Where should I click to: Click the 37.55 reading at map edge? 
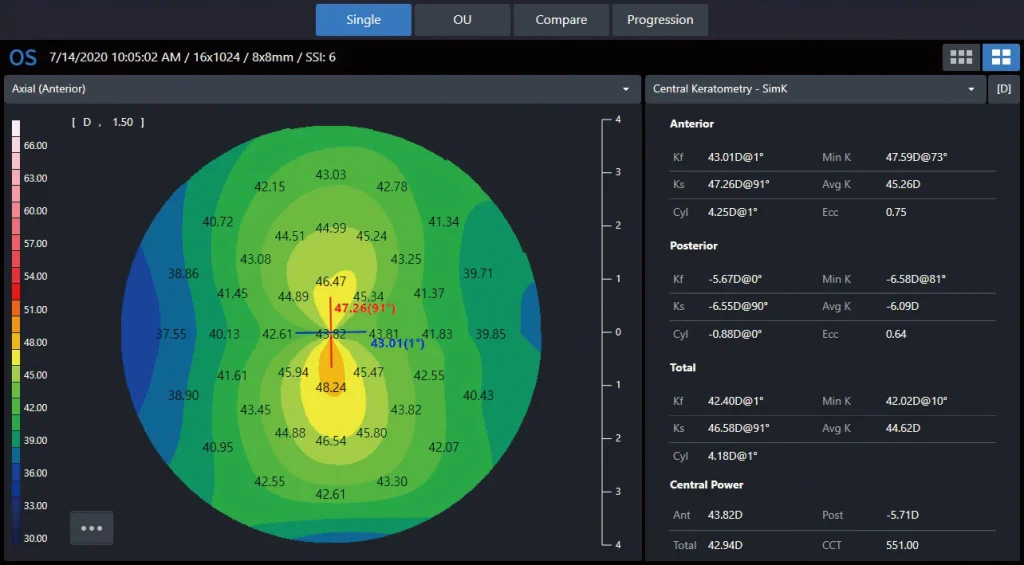point(171,334)
